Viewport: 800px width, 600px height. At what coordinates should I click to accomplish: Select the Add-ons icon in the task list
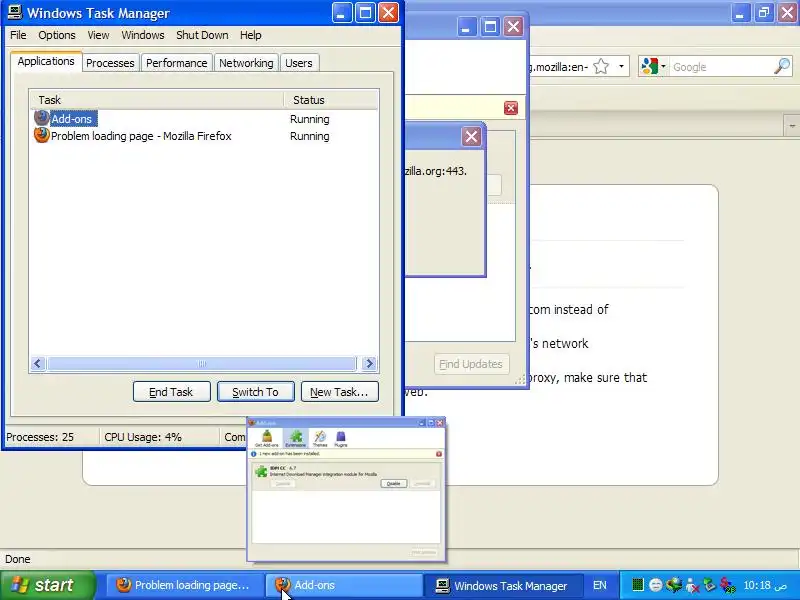[x=41, y=118]
